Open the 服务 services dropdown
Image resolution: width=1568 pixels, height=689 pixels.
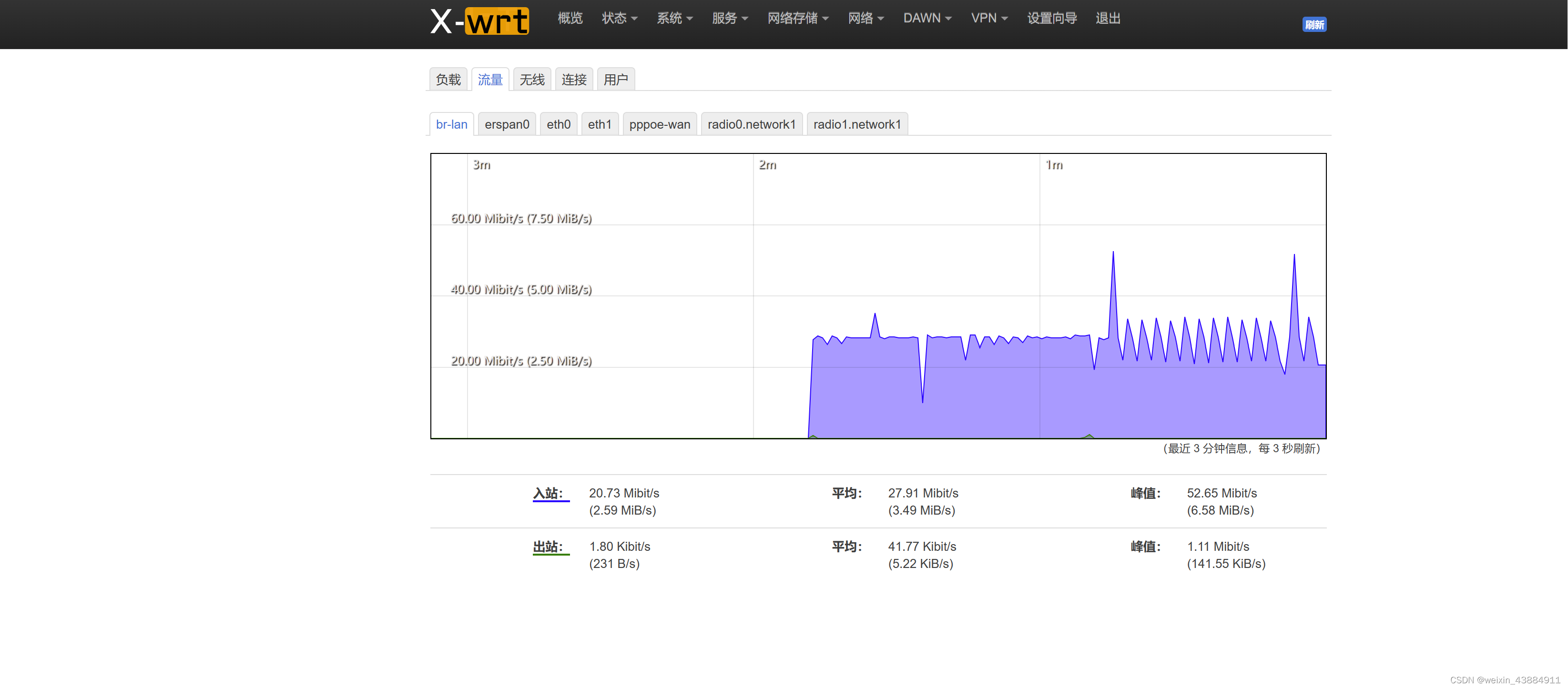coord(729,18)
